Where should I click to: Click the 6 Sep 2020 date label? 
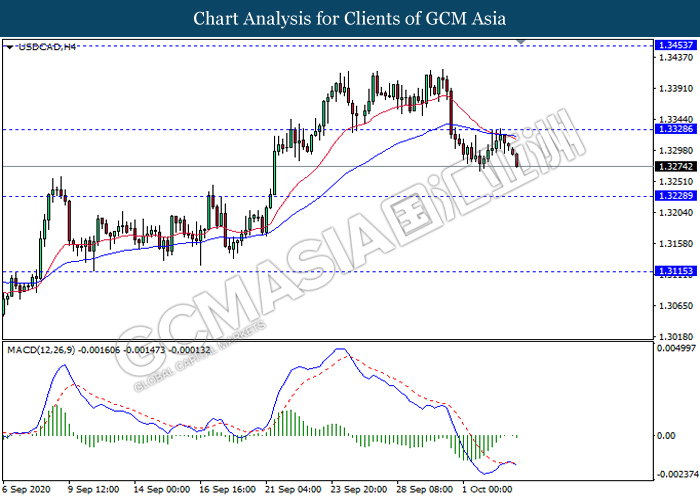coord(26,490)
